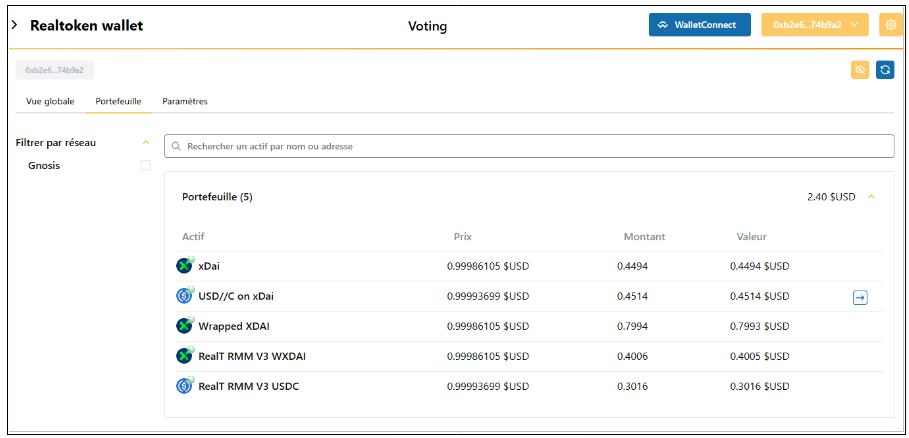Image resolution: width=909 pixels, height=438 pixels.
Task: Collapse the Filtrer par réseau section
Action: tap(146, 143)
